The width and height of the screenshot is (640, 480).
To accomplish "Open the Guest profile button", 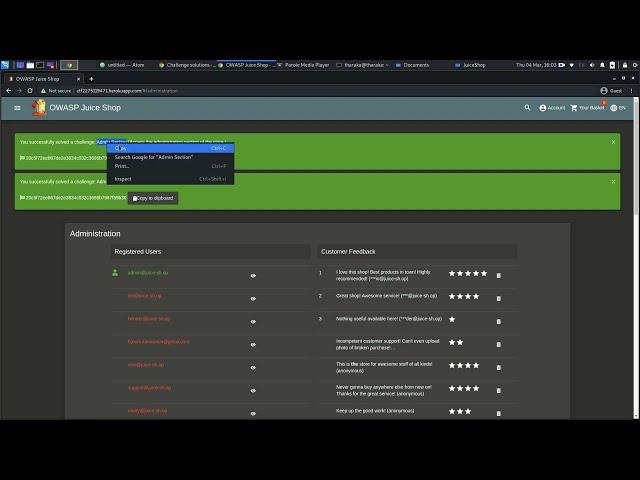I will 611,91.
